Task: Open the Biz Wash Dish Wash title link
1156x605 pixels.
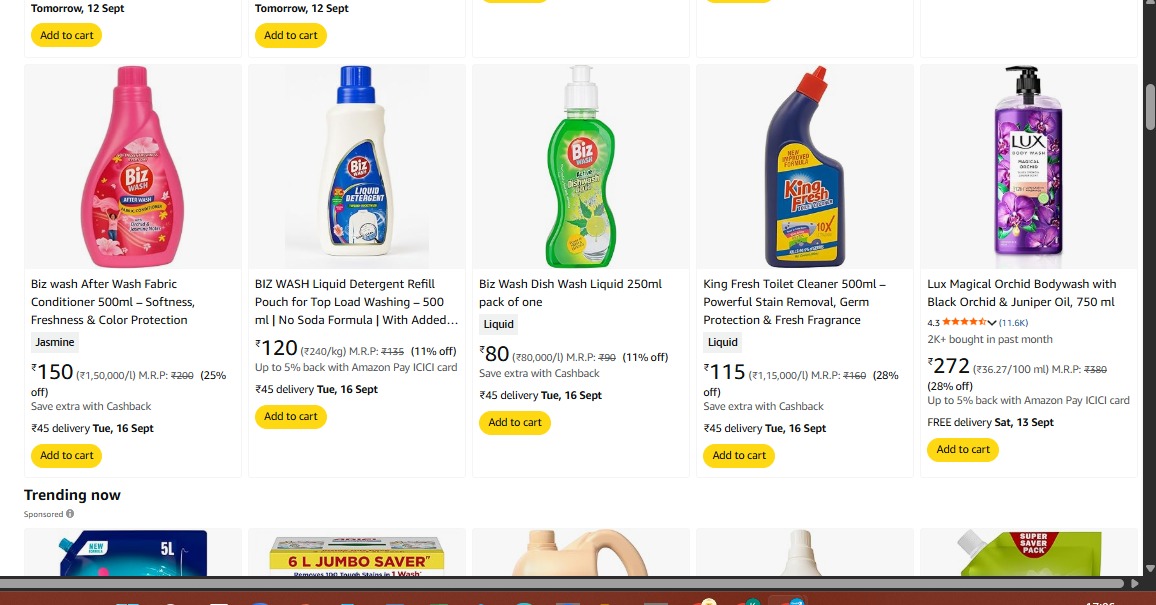Action: coord(571,293)
